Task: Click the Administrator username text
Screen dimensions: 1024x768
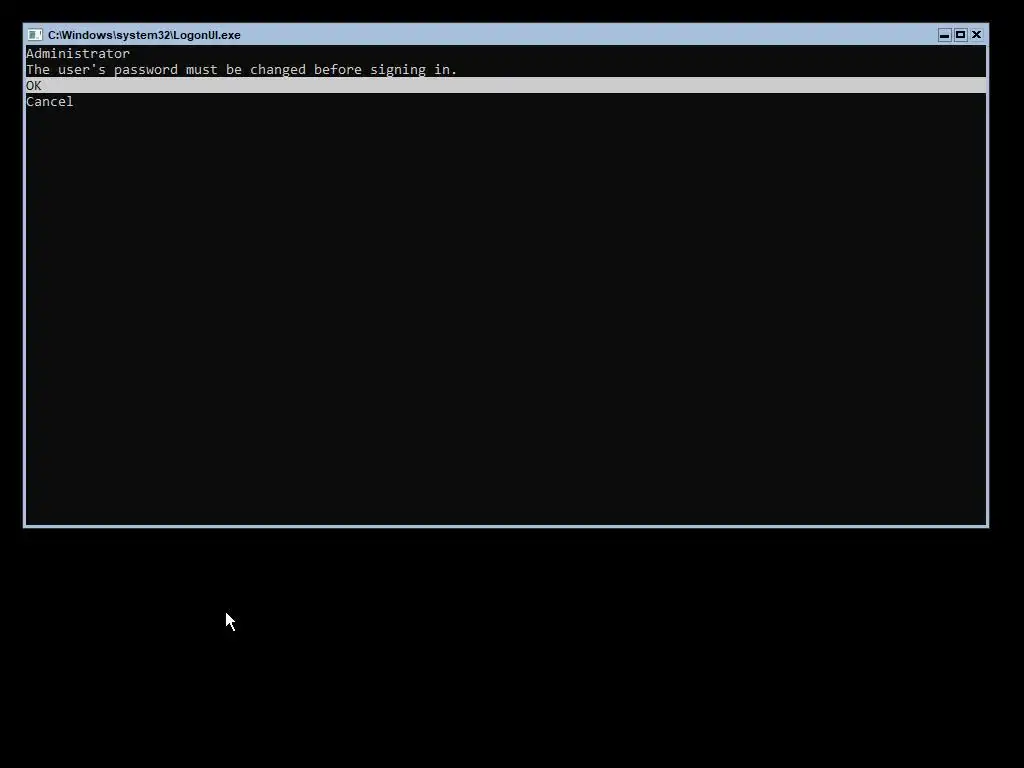Action: point(78,54)
